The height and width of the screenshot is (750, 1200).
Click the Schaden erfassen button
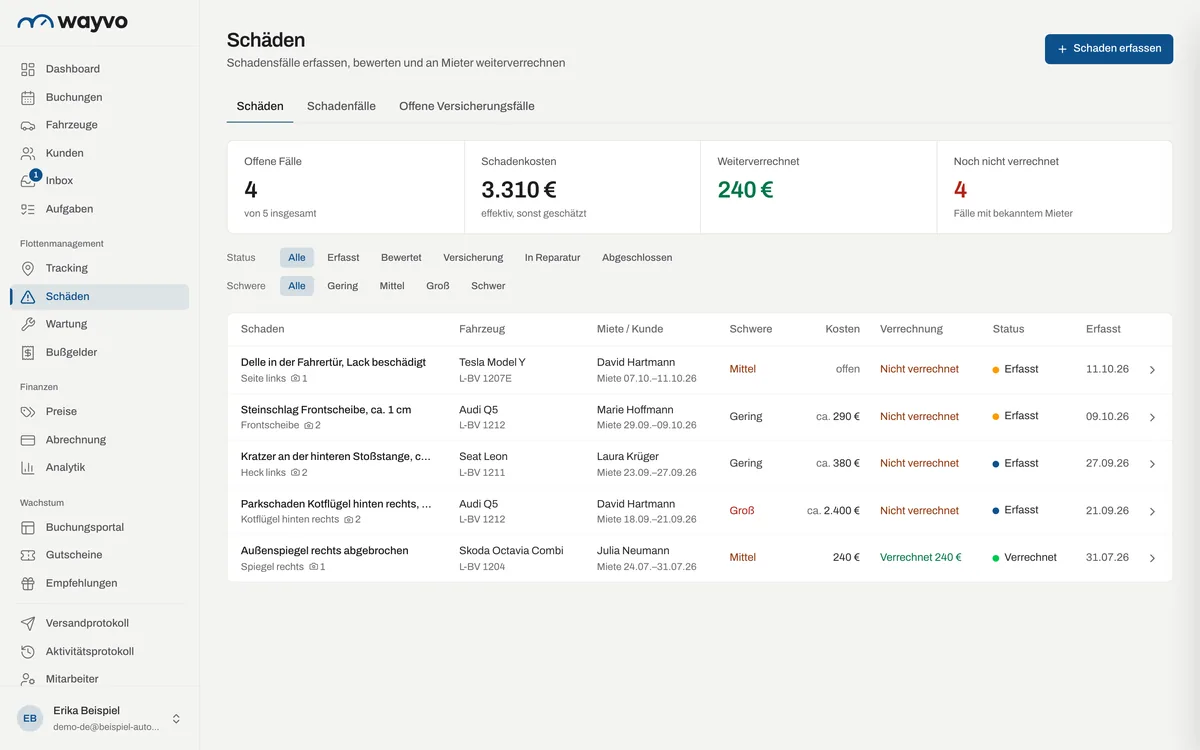[1109, 48]
